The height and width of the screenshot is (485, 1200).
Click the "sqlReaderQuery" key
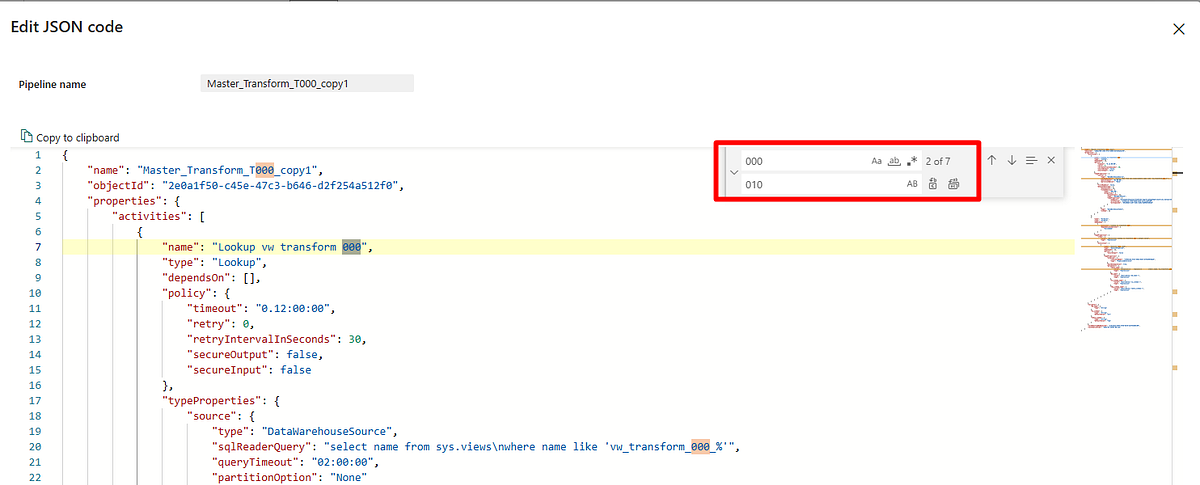pos(262,447)
